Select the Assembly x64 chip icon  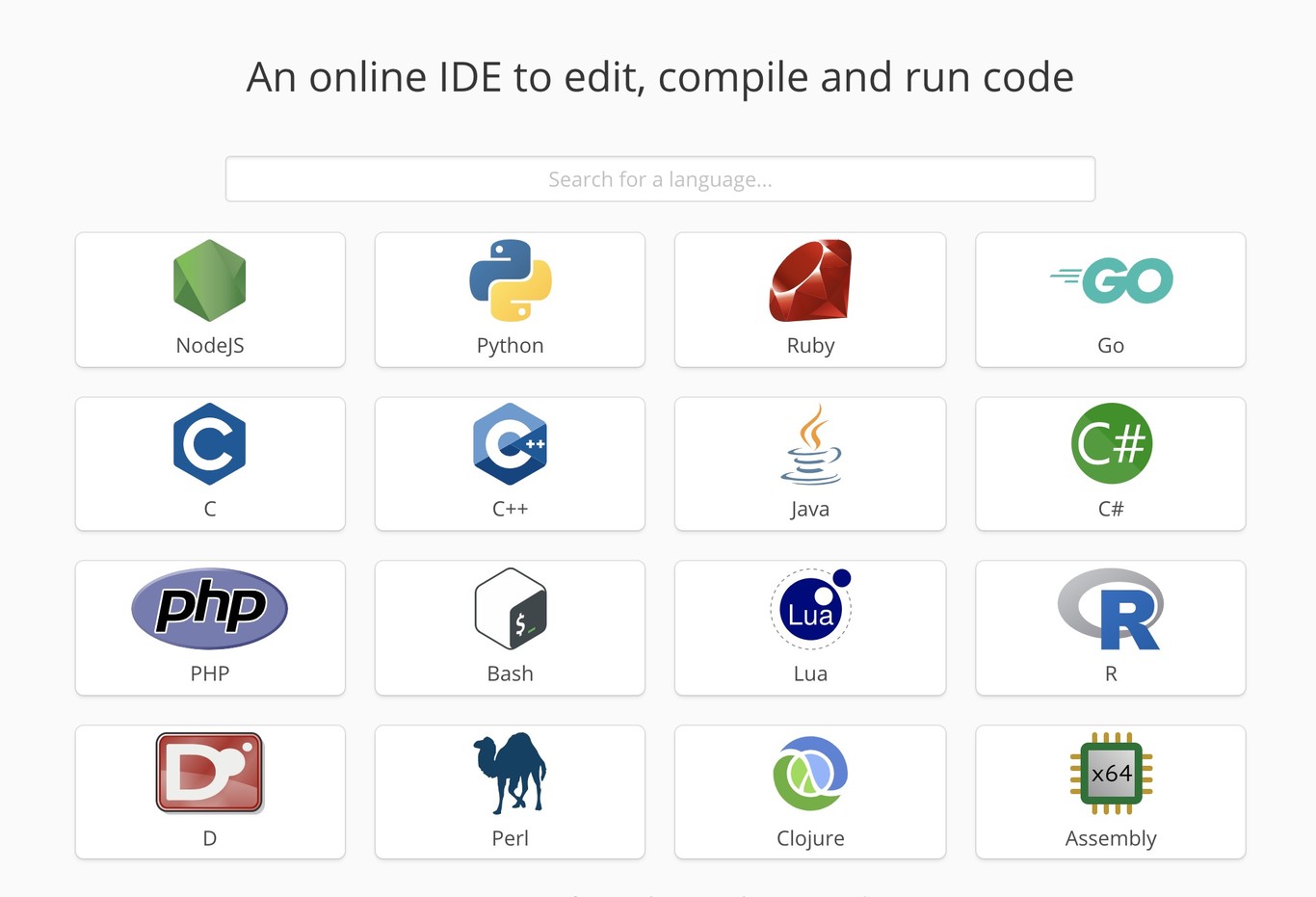pyautogui.click(x=1110, y=772)
